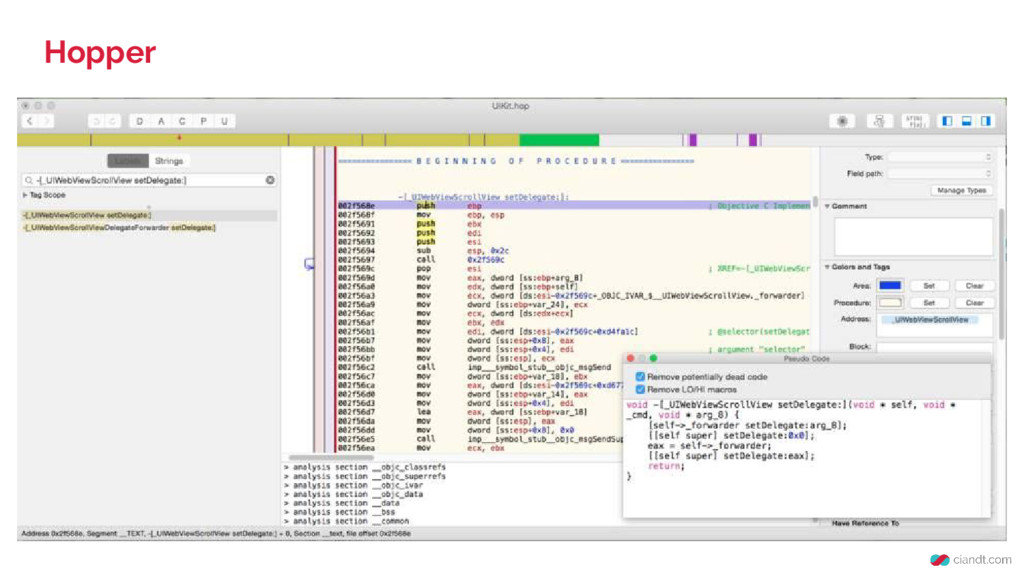Switch to the Labels tab

tap(128, 161)
